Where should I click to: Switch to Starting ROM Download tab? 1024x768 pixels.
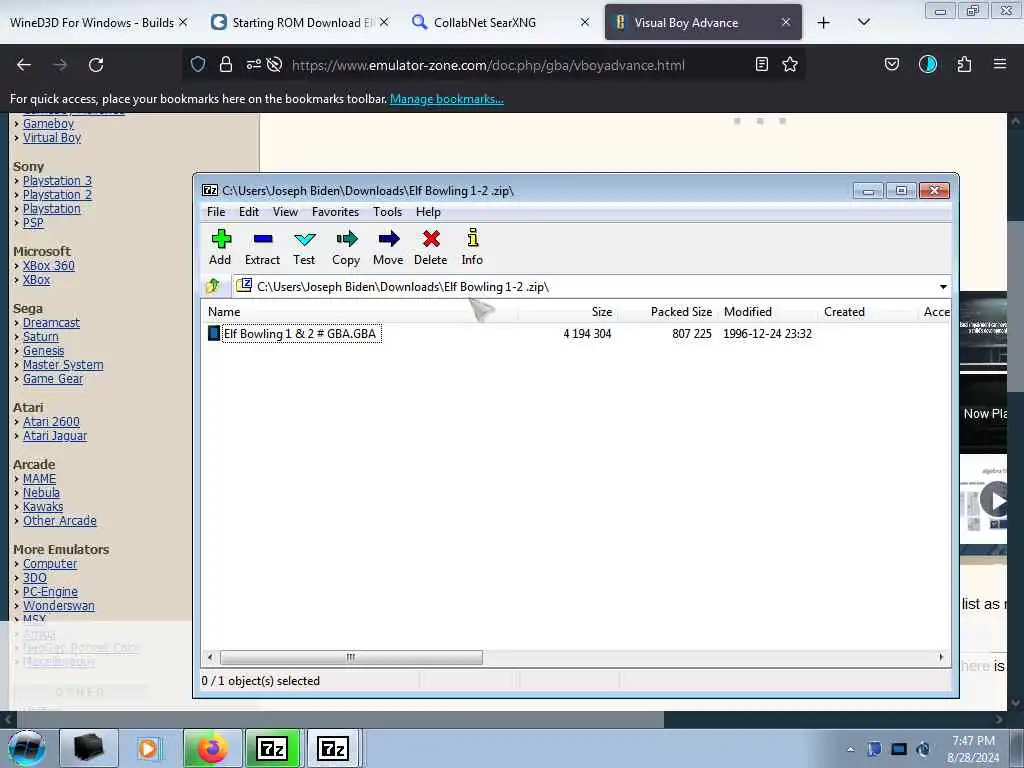tap(303, 23)
